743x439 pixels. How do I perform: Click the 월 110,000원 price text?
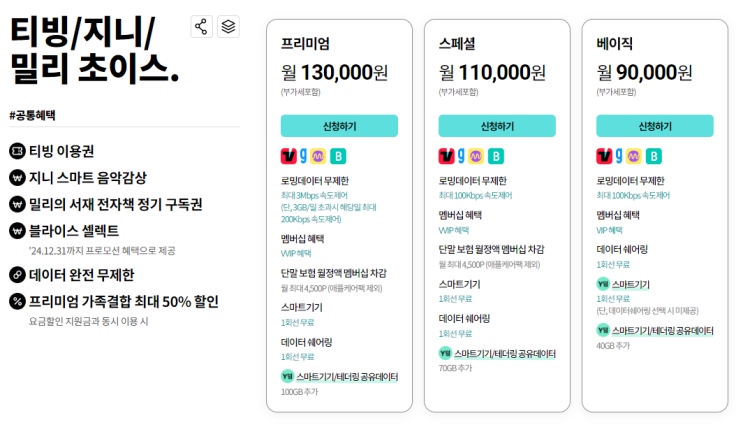click(492, 72)
